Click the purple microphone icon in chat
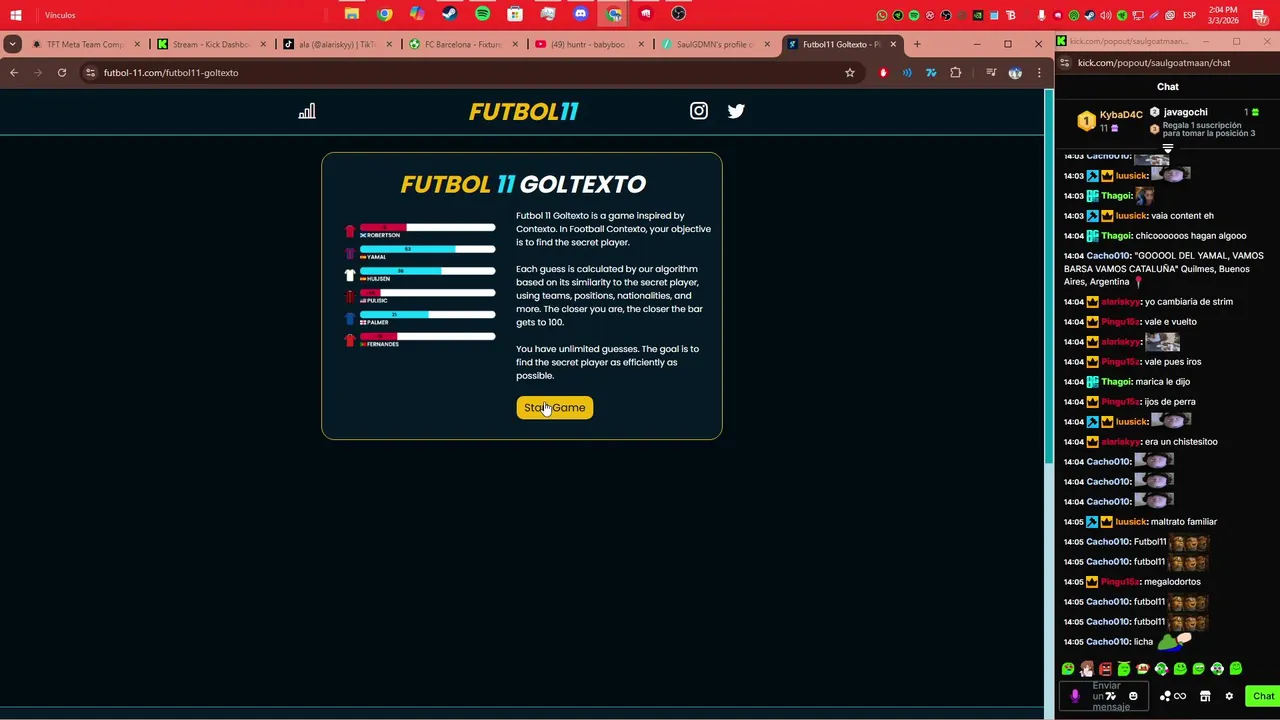The height and width of the screenshot is (720, 1280). click(x=1075, y=696)
